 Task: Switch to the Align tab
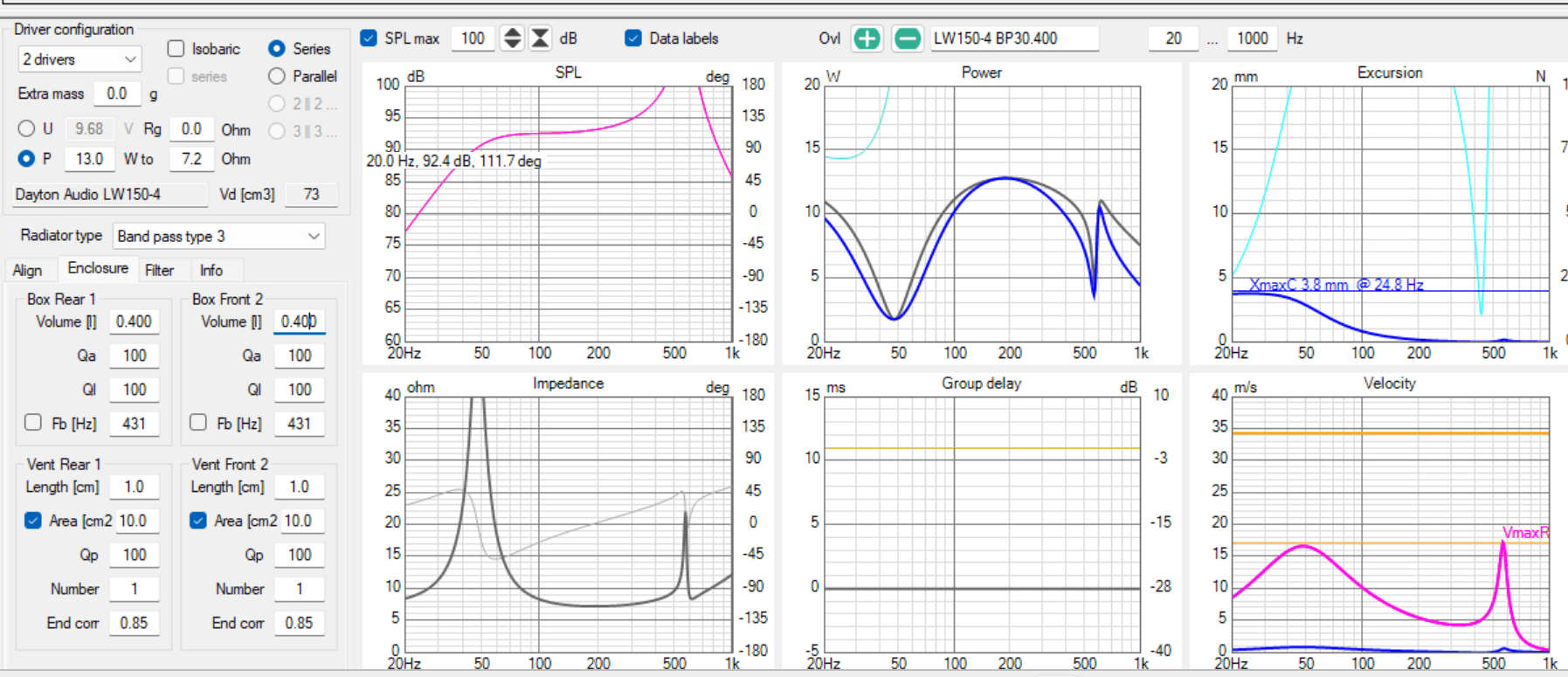click(x=27, y=270)
